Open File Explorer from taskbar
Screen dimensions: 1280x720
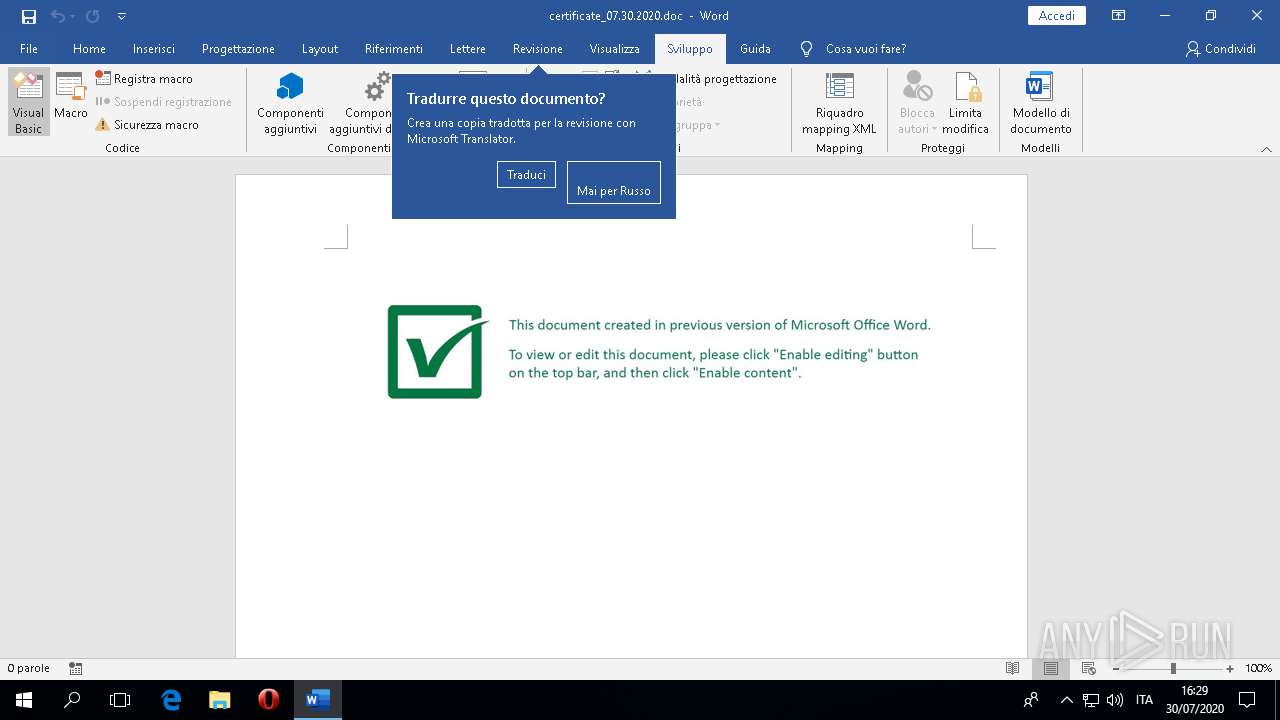[219, 700]
